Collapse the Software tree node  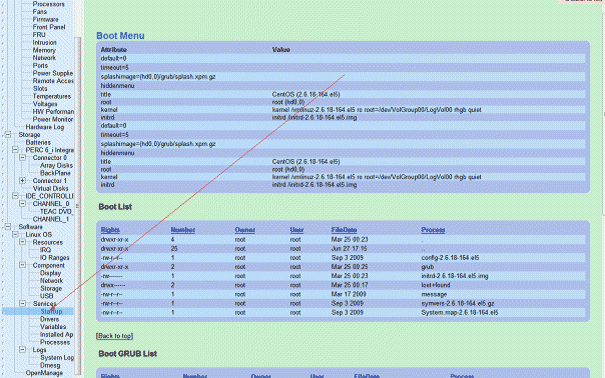(x=8, y=227)
